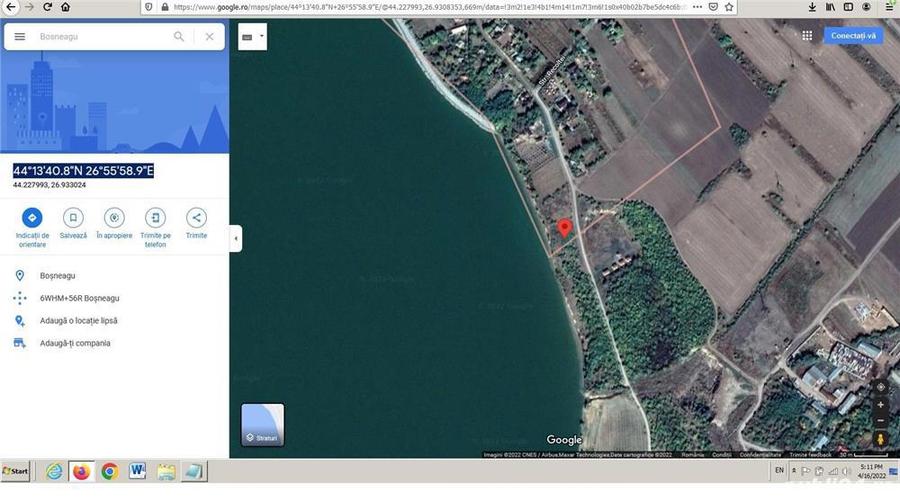The width and height of the screenshot is (900, 502).
Task: Zoom in the map with plus
Action: pyautogui.click(x=880, y=405)
